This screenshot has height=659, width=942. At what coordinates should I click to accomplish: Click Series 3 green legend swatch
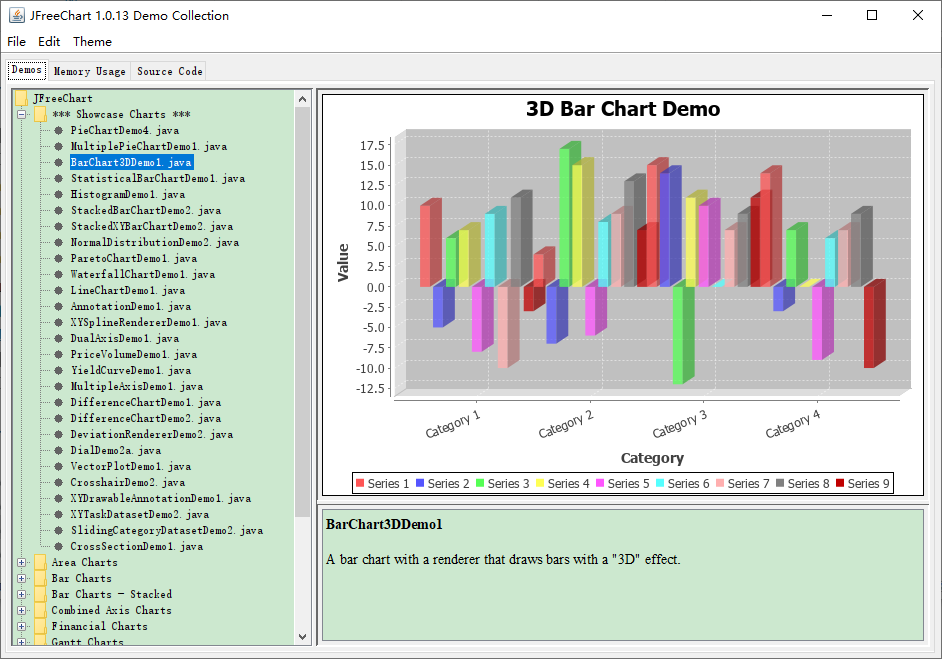(480, 483)
